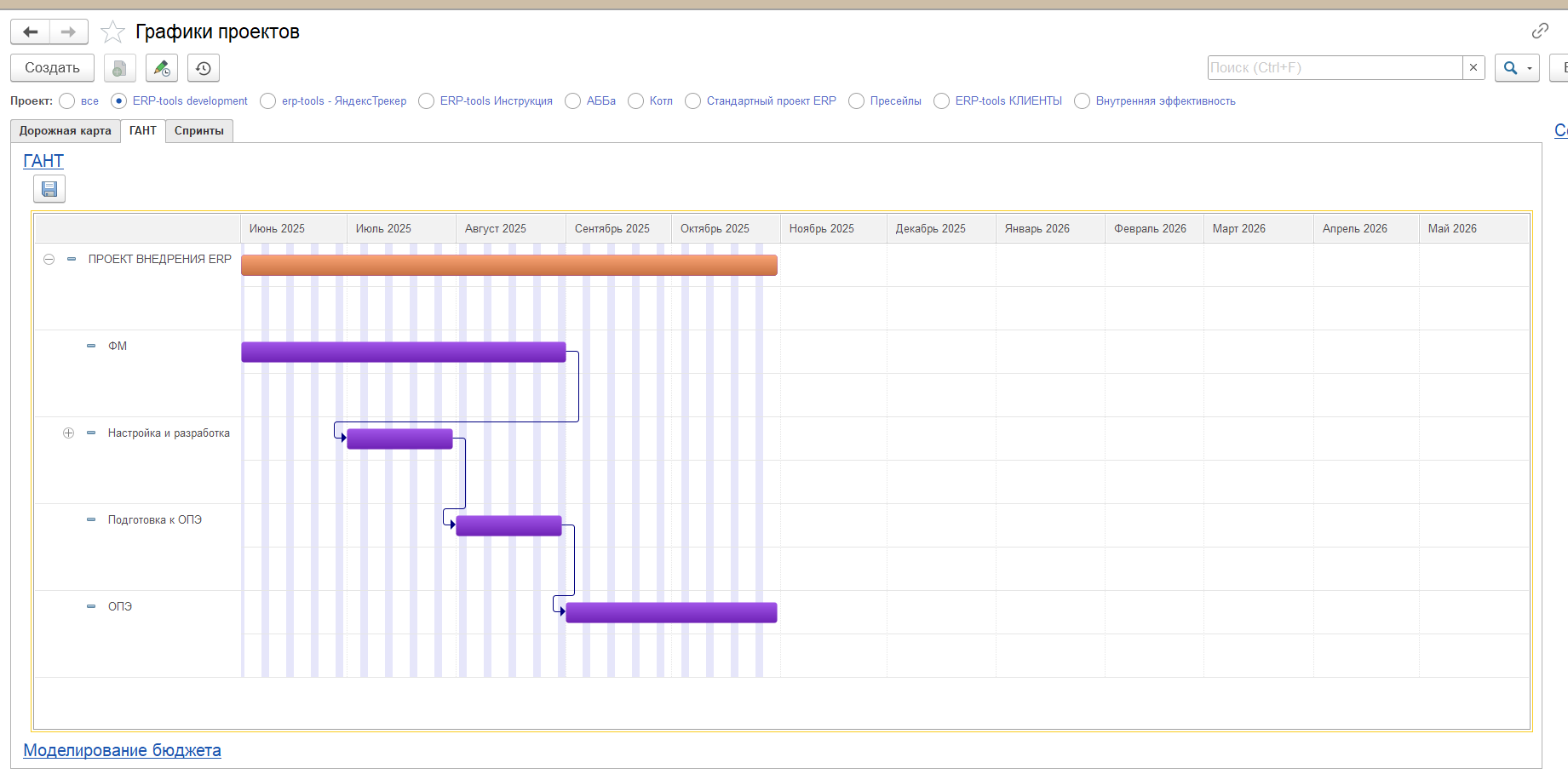Copy link using the chain icon
The image size is (1568, 774).
tap(1540, 31)
